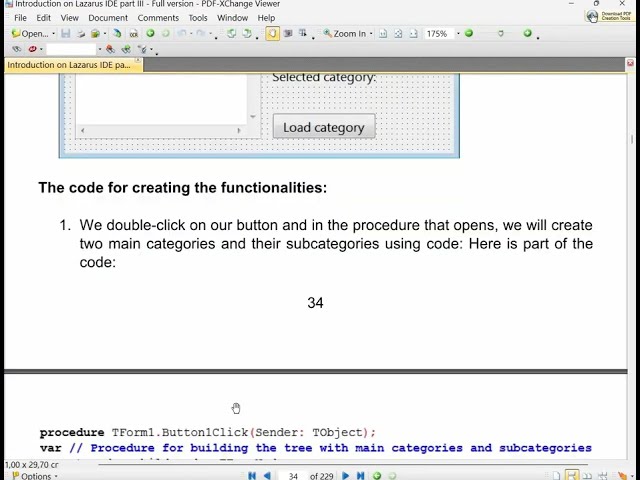Open the Help menu
Image resolution: width=640 pixels, height=480 pixels.
pos(266,18)
